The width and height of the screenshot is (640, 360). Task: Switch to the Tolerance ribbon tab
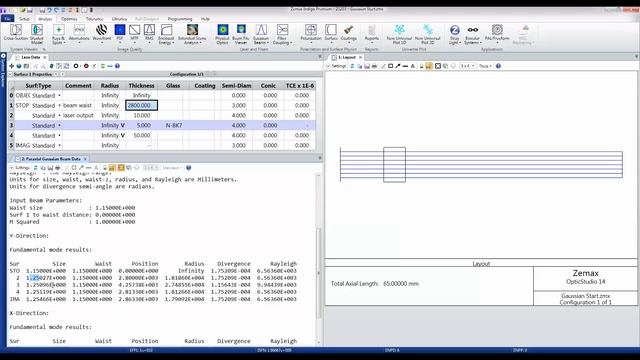94,19
